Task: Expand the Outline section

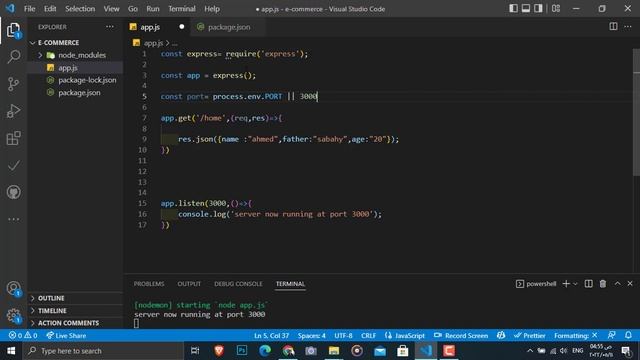Action: click(x=76, y=298)
